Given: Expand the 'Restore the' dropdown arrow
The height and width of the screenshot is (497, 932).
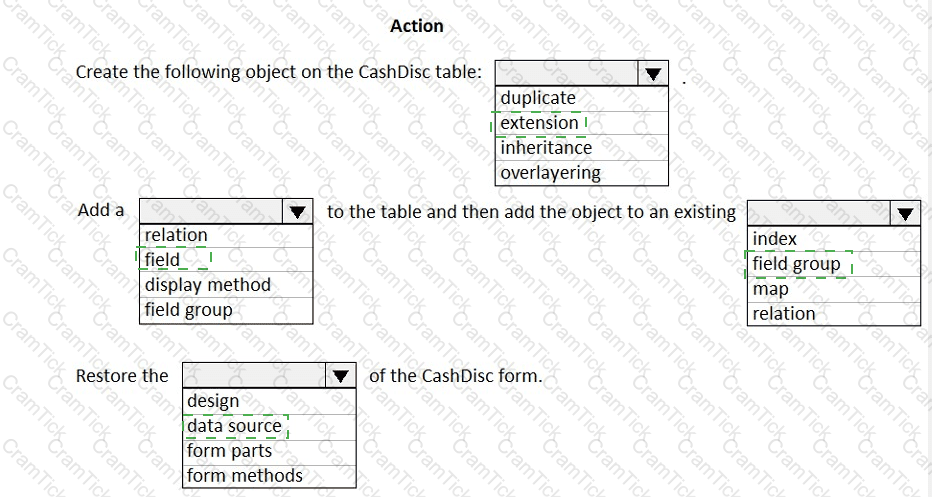Looking at the screenshot, I should (x=341, y=377).
